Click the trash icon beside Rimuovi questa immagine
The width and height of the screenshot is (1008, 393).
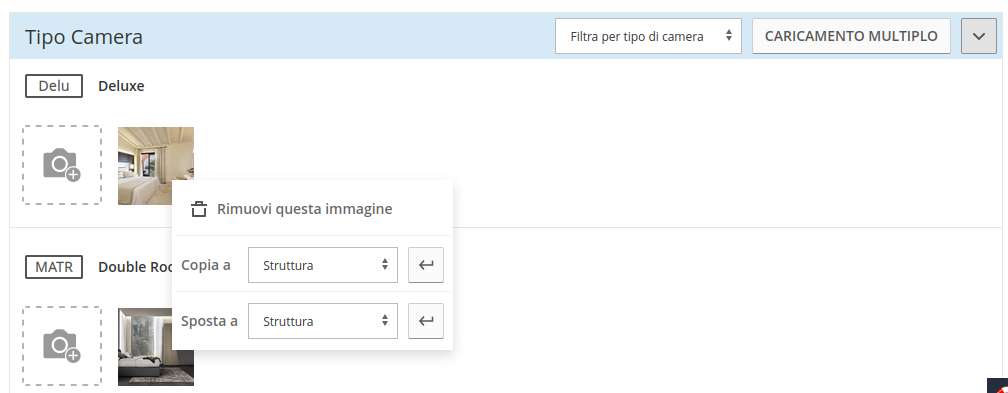(199, 209)
